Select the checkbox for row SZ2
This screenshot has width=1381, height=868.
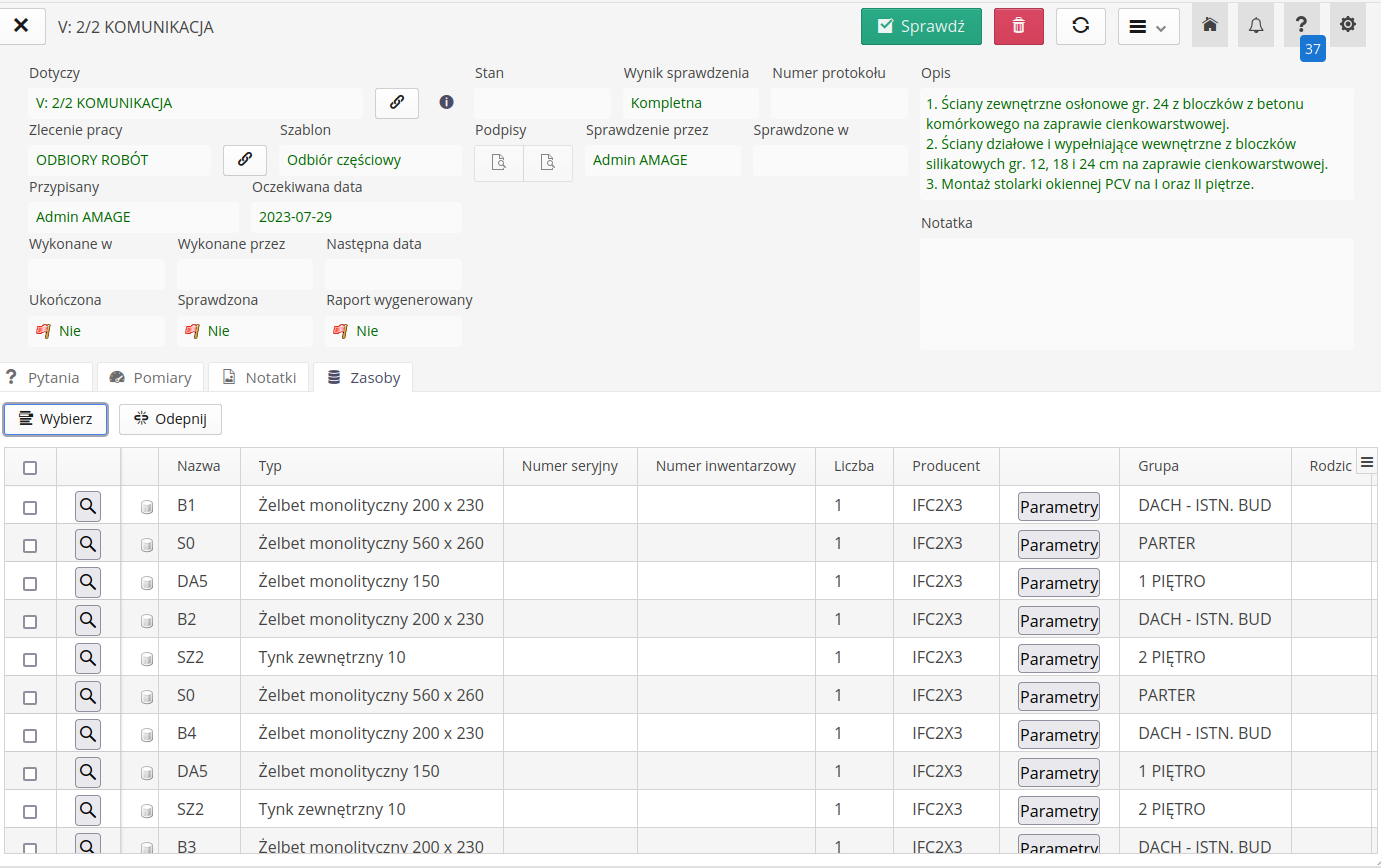click(30, 659)
